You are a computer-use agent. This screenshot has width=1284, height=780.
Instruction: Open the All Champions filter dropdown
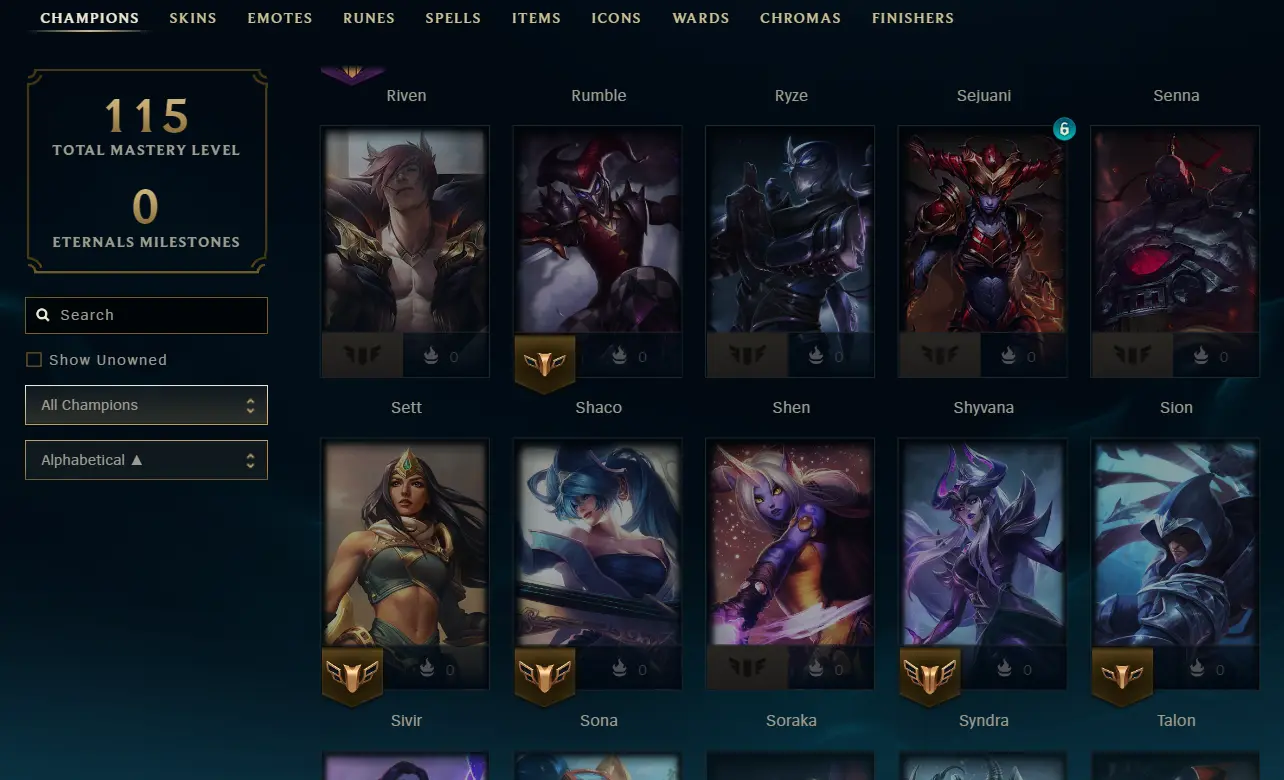tap(146, 405)
